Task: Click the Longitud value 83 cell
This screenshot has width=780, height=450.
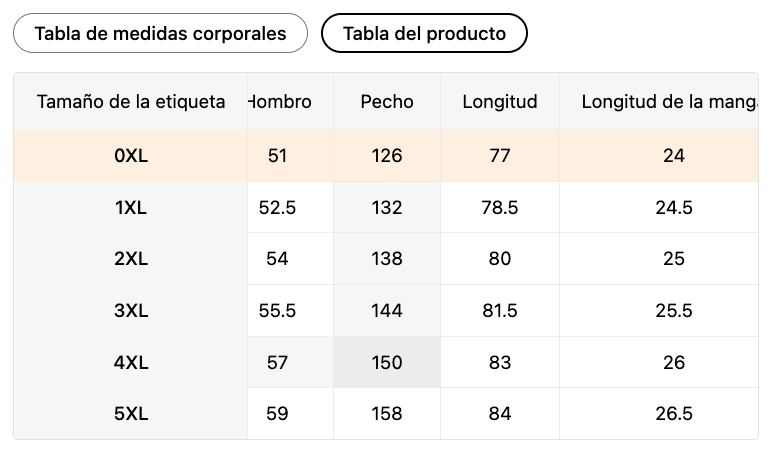Action: click(500, 363)
